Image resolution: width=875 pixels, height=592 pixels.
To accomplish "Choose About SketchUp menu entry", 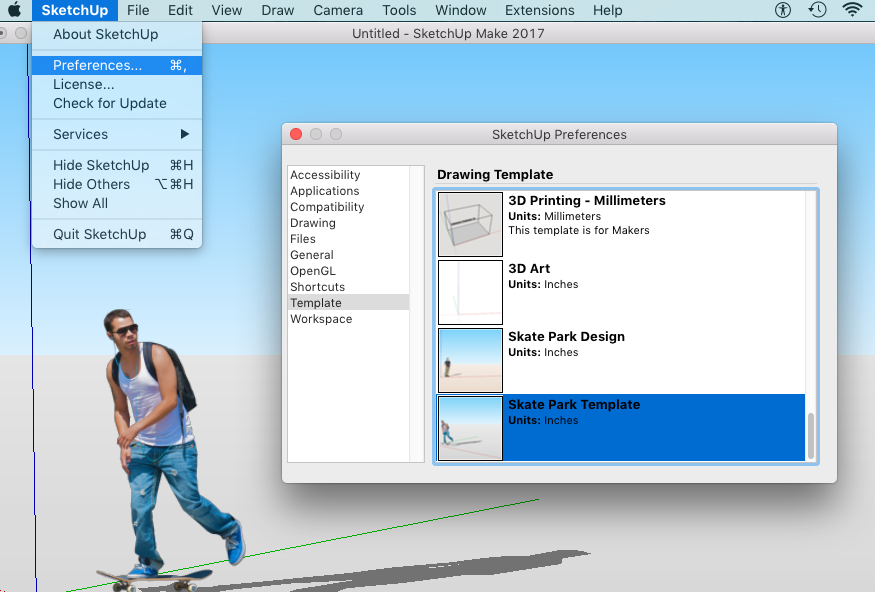I will [x=117, y=35].
